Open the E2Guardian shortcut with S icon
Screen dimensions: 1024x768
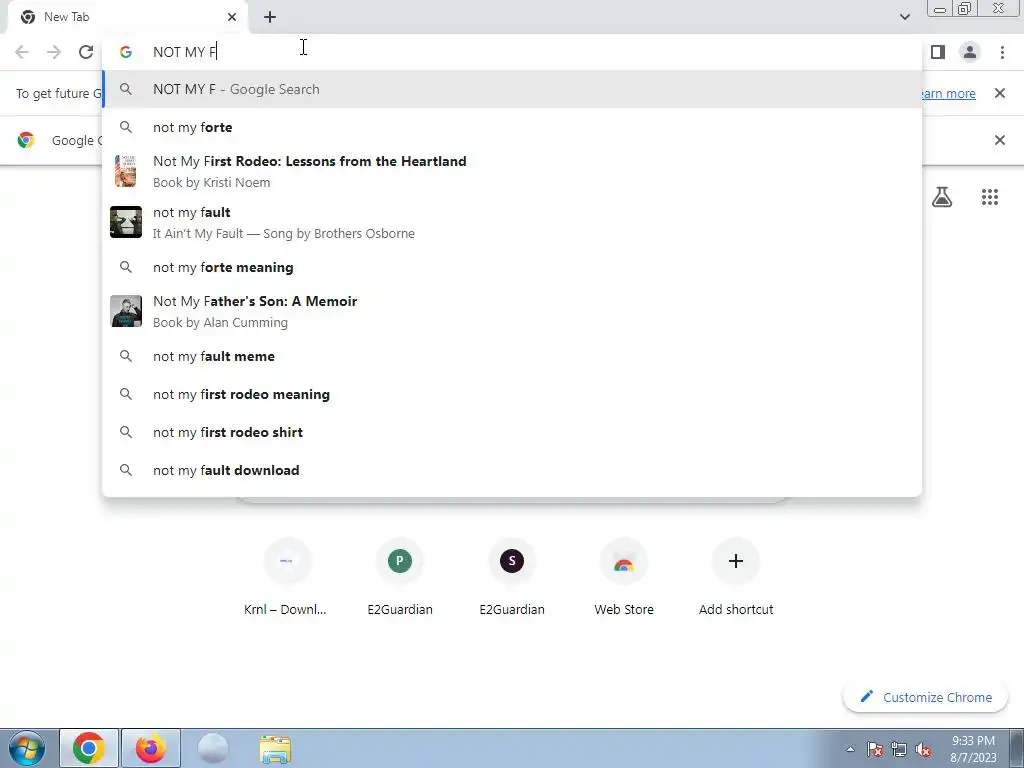[512, 577]
